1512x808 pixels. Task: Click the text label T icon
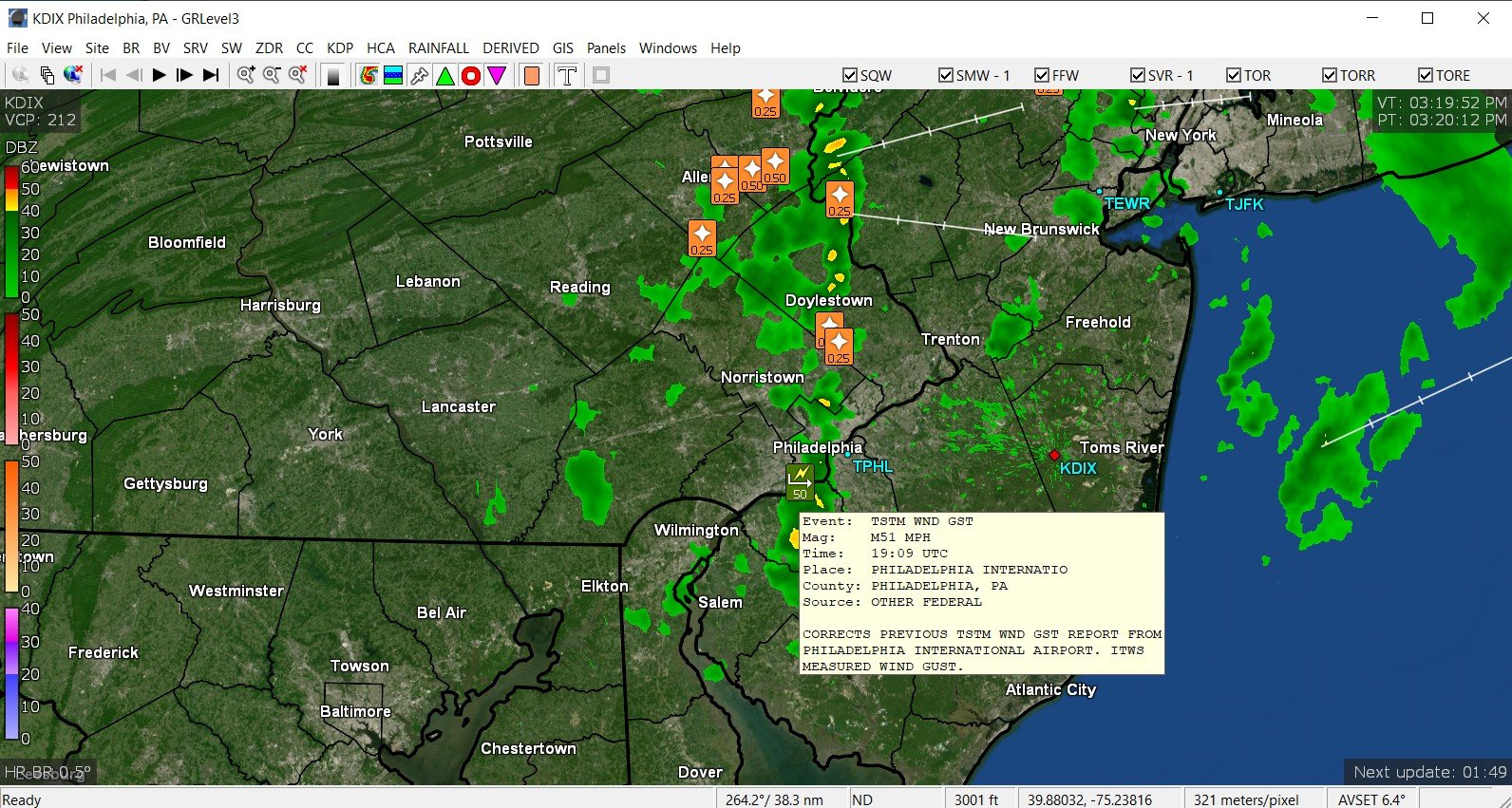click(x=567, y=75)
